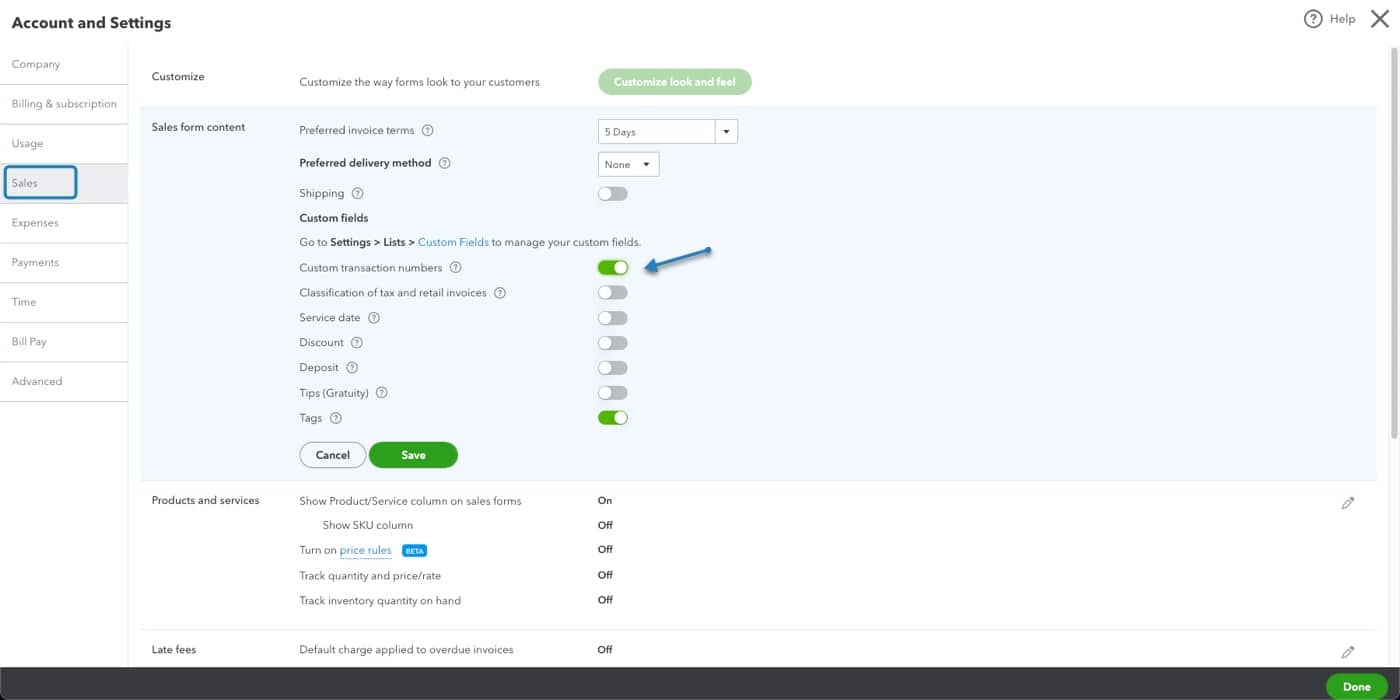Click the help icon next to Service date
Screen dimensions: 1400x700
[x=374, y=318]
